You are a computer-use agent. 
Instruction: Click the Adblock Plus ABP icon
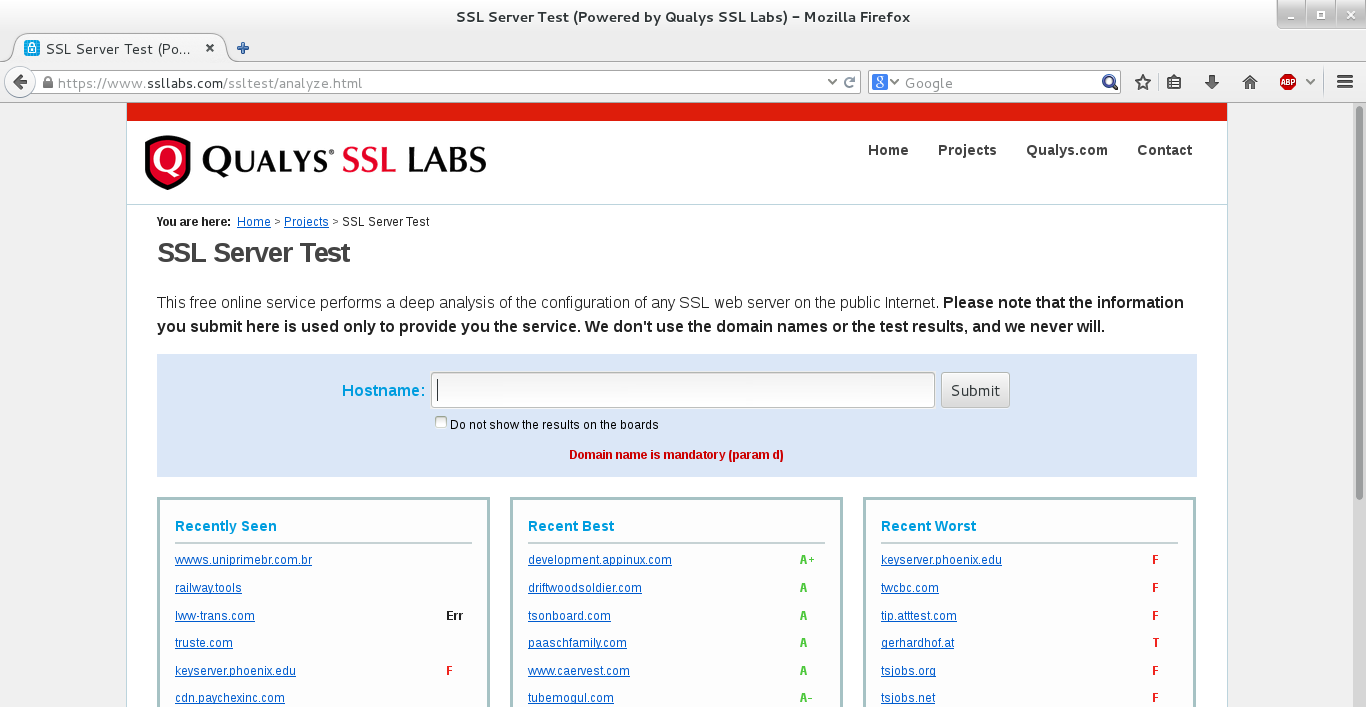1287,83
